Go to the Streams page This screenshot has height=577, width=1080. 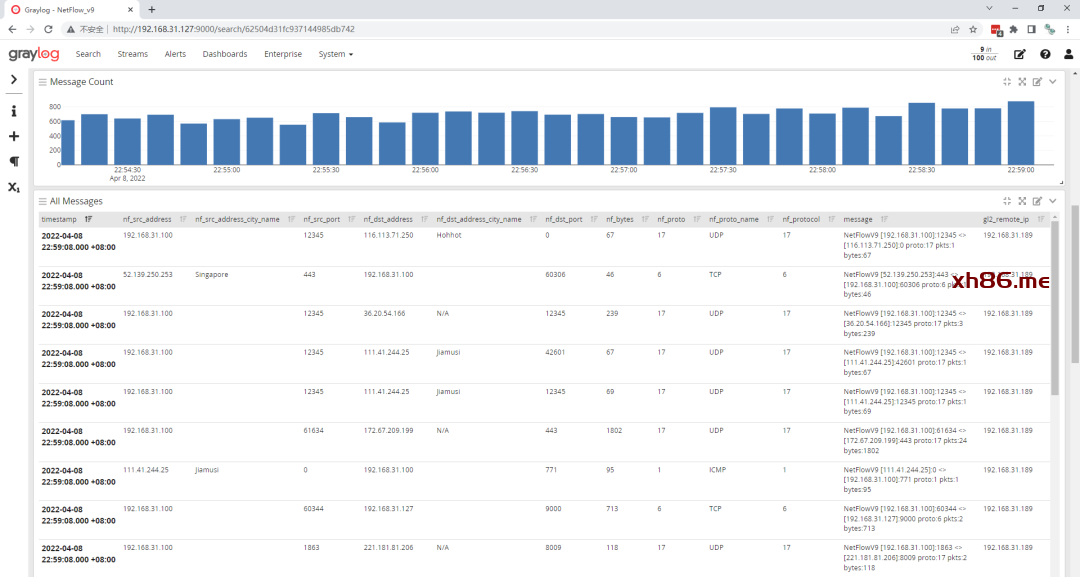[x=132, y=54]
